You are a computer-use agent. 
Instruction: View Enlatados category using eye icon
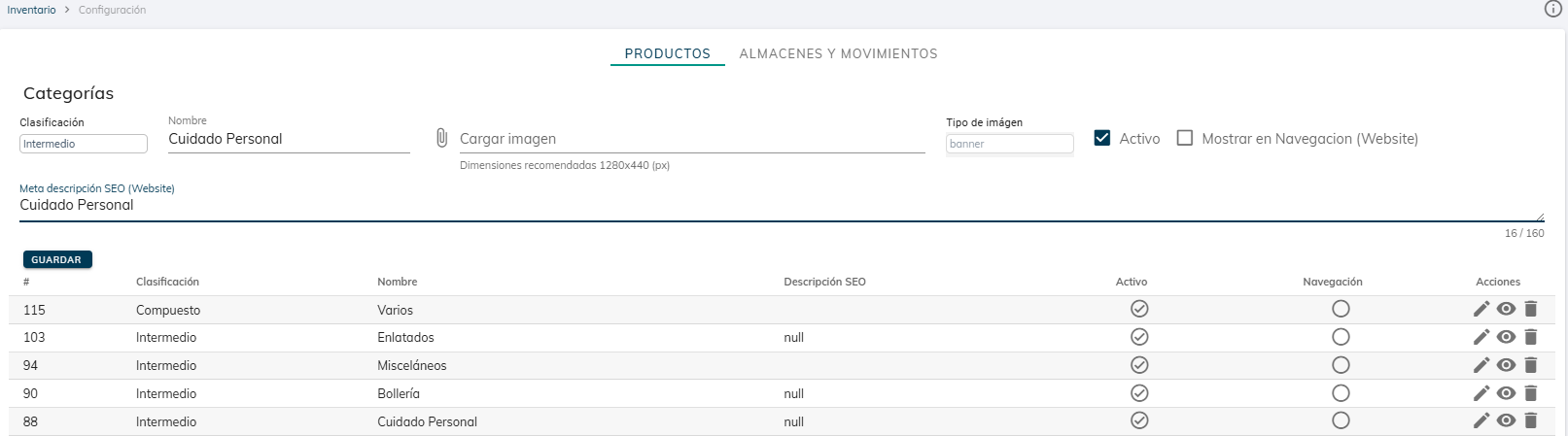pyautogui.click(x=1506, y=337)
